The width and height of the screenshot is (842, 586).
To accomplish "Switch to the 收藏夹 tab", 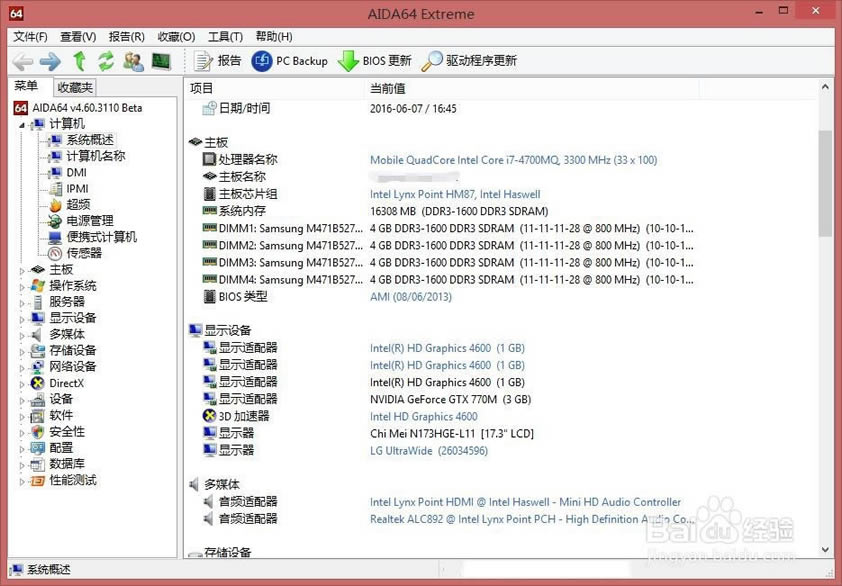I will (75, 87).
